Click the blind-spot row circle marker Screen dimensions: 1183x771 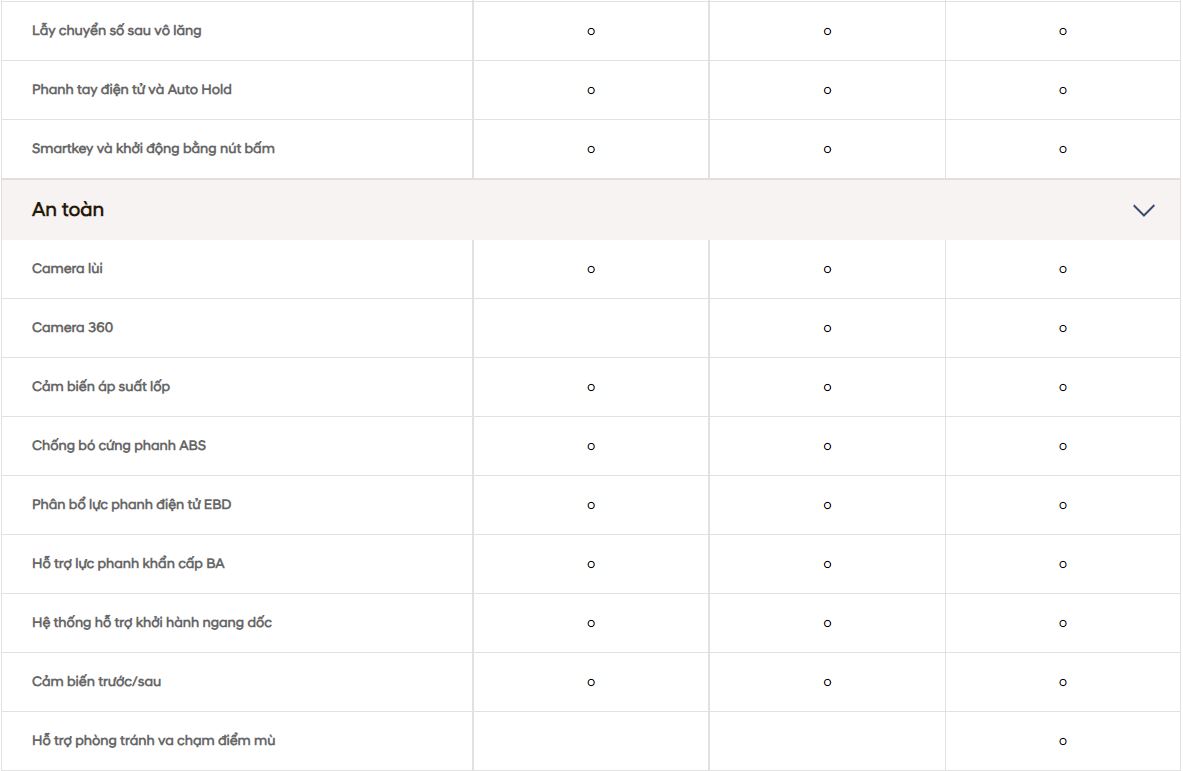[1063, 741]
